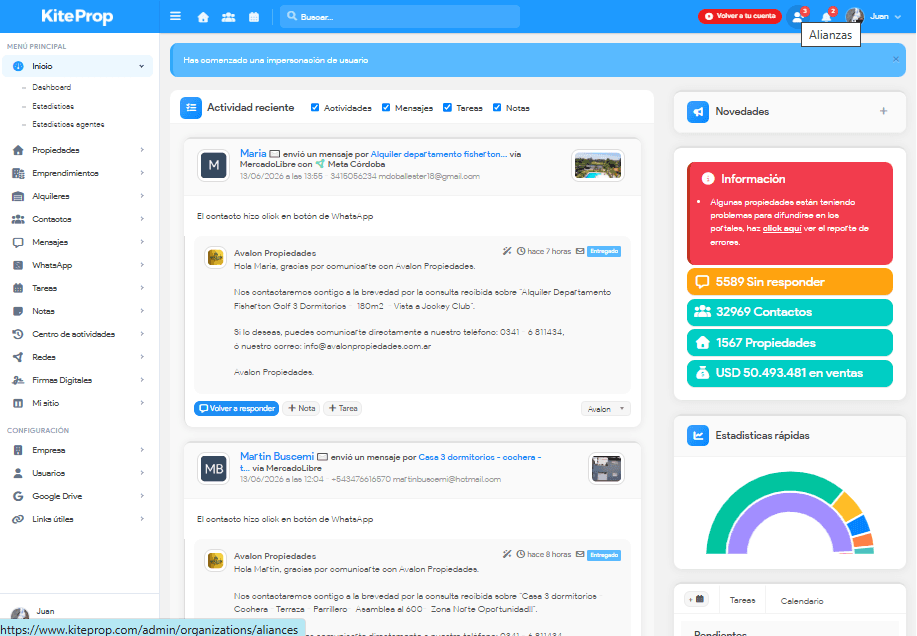Expand the Usuarios submenu arrow
The image size is (917, 636).
(x=142, y=473)
